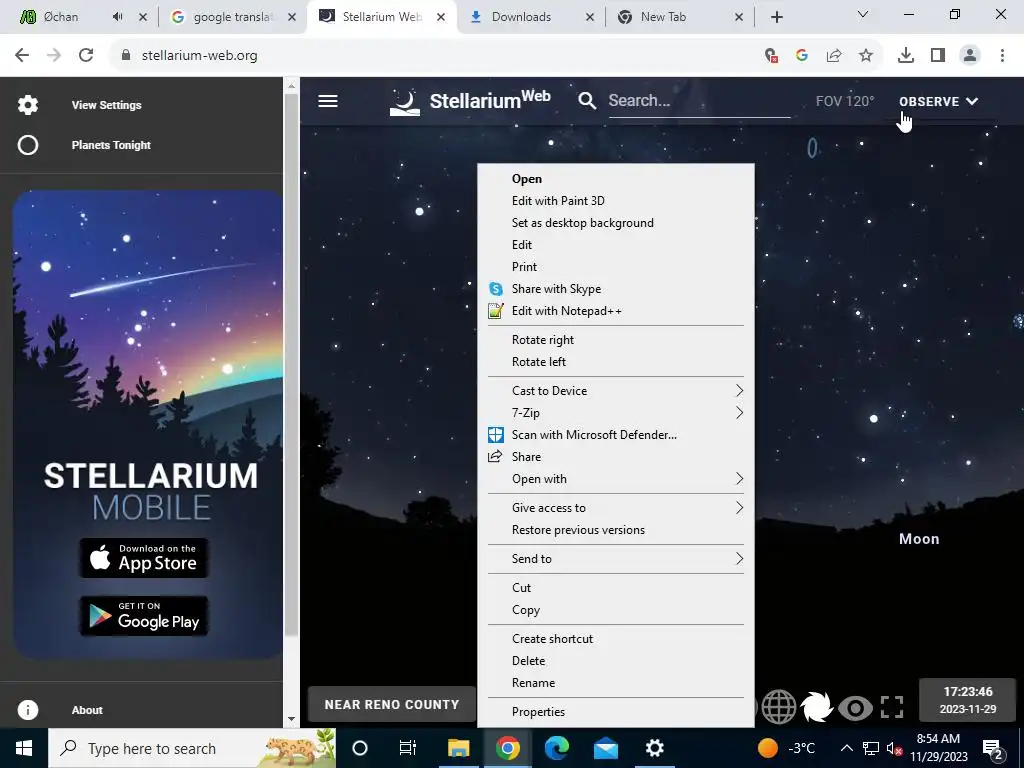Show hidden system tray icons
Image resolution: width=1024 pixels, height=768 pixels.
[846, 748]
